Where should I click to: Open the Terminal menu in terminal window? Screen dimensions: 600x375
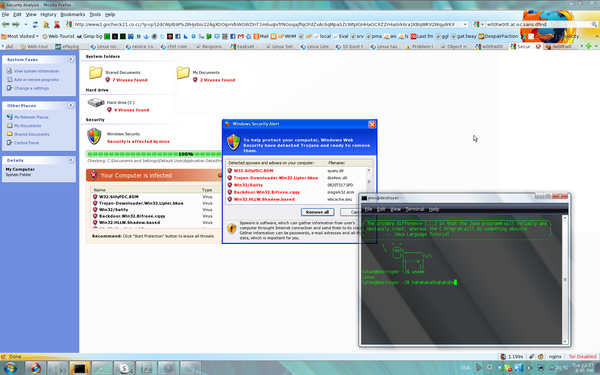coord(415,209)
